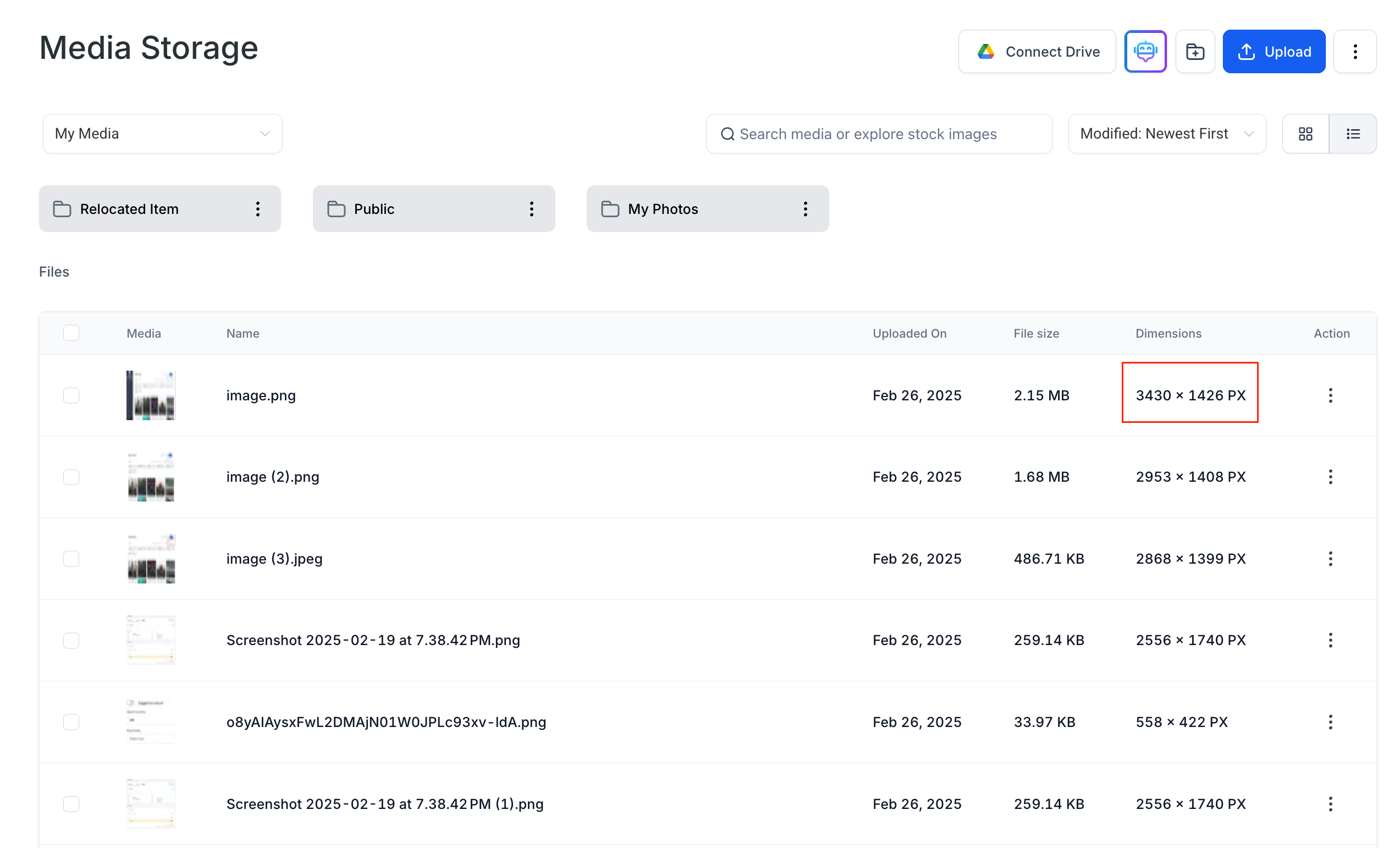Open the Modified: Newest First sort dropdown
The width and height of the screenshot is (1400, 848).
click(x=1166, y=134)
